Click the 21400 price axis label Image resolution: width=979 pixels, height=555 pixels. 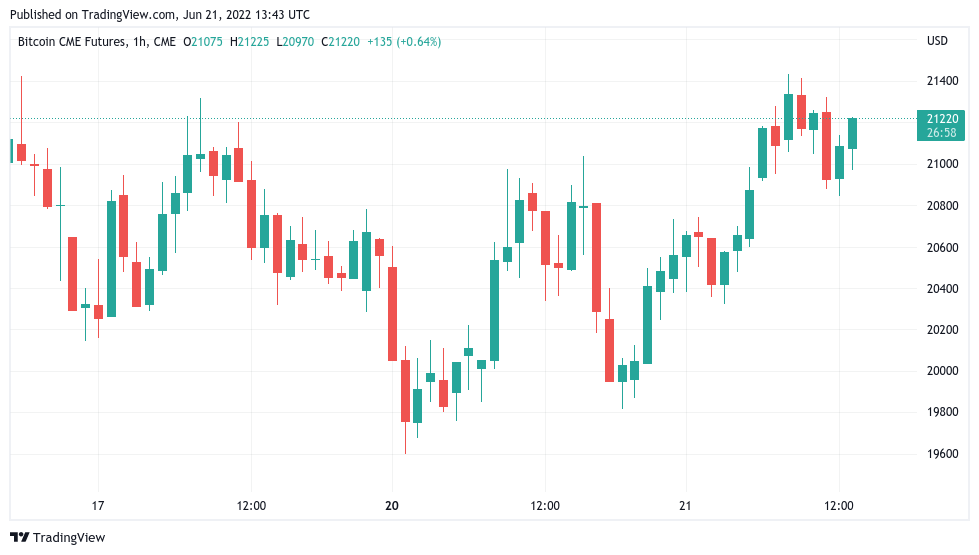(941, 80)
